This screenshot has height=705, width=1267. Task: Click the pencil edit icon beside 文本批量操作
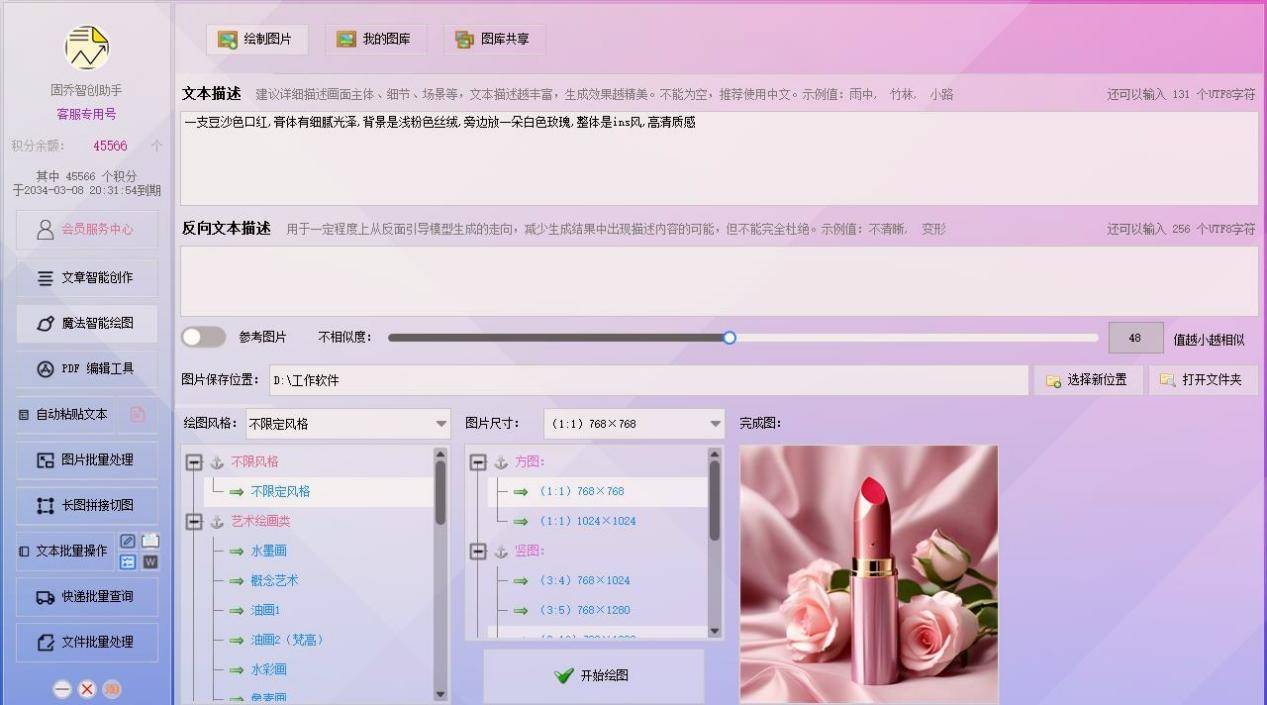[128, 541]
